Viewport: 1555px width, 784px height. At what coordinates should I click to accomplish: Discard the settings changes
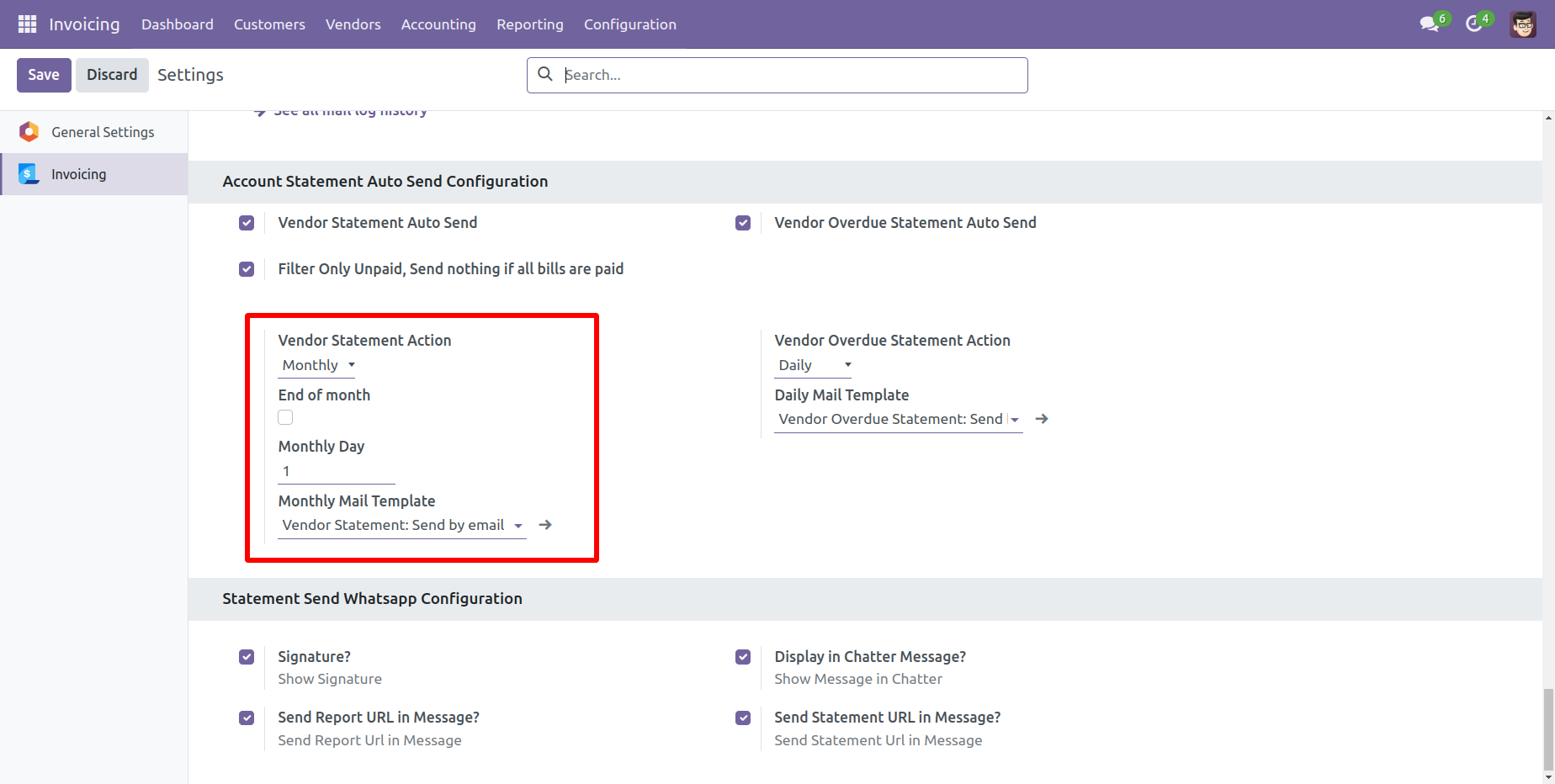coord(112,75)
